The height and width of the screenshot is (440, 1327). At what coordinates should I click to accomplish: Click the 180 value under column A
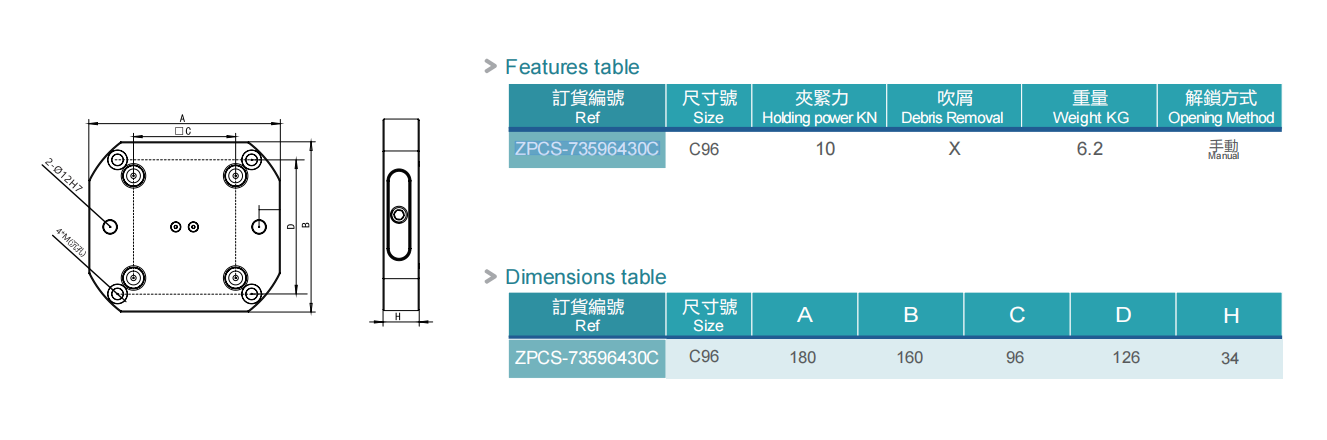pyautogui.click(x=803, y=357)
